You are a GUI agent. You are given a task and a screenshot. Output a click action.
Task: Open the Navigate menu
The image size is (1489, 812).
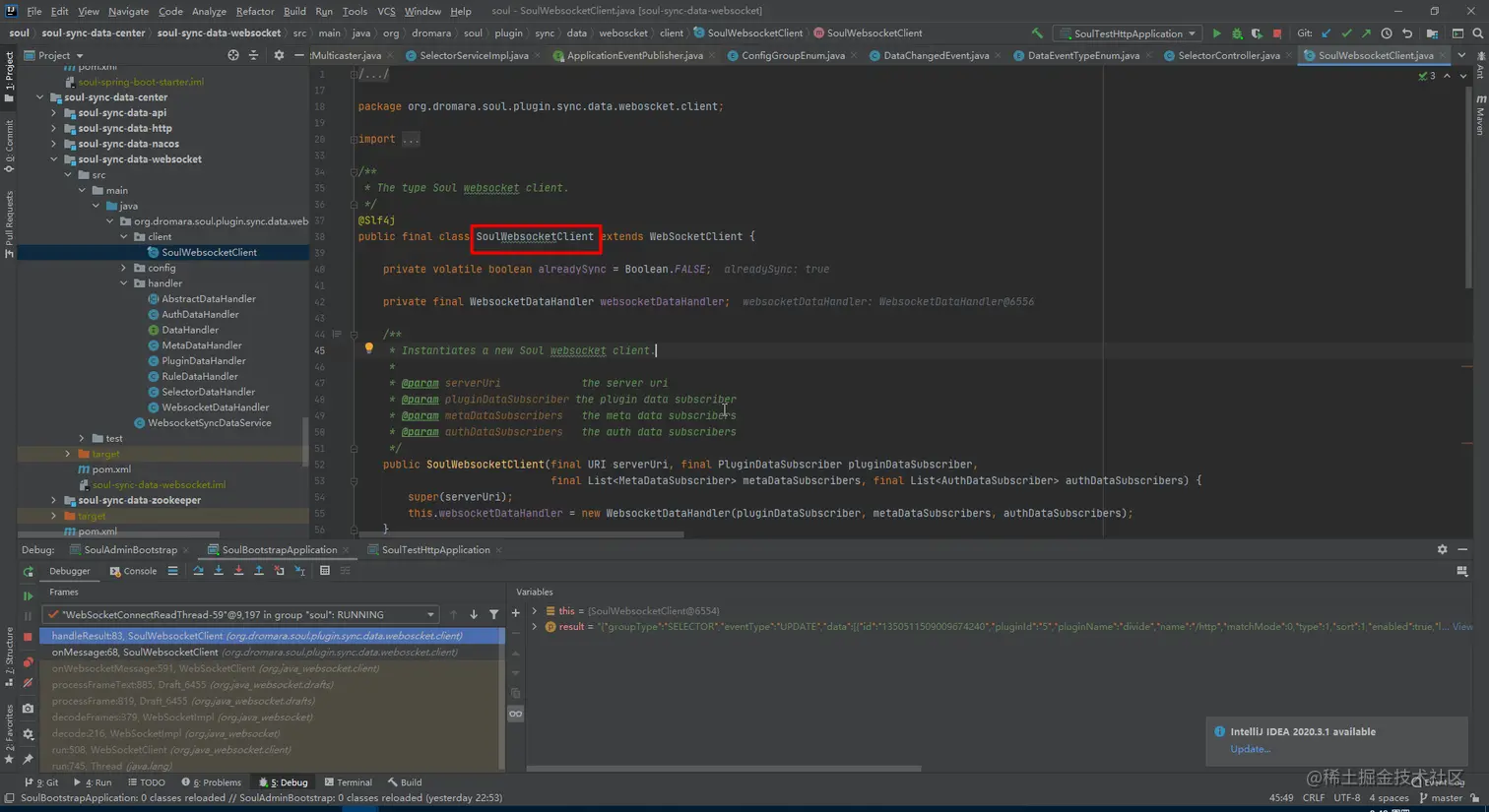point(128,11)
